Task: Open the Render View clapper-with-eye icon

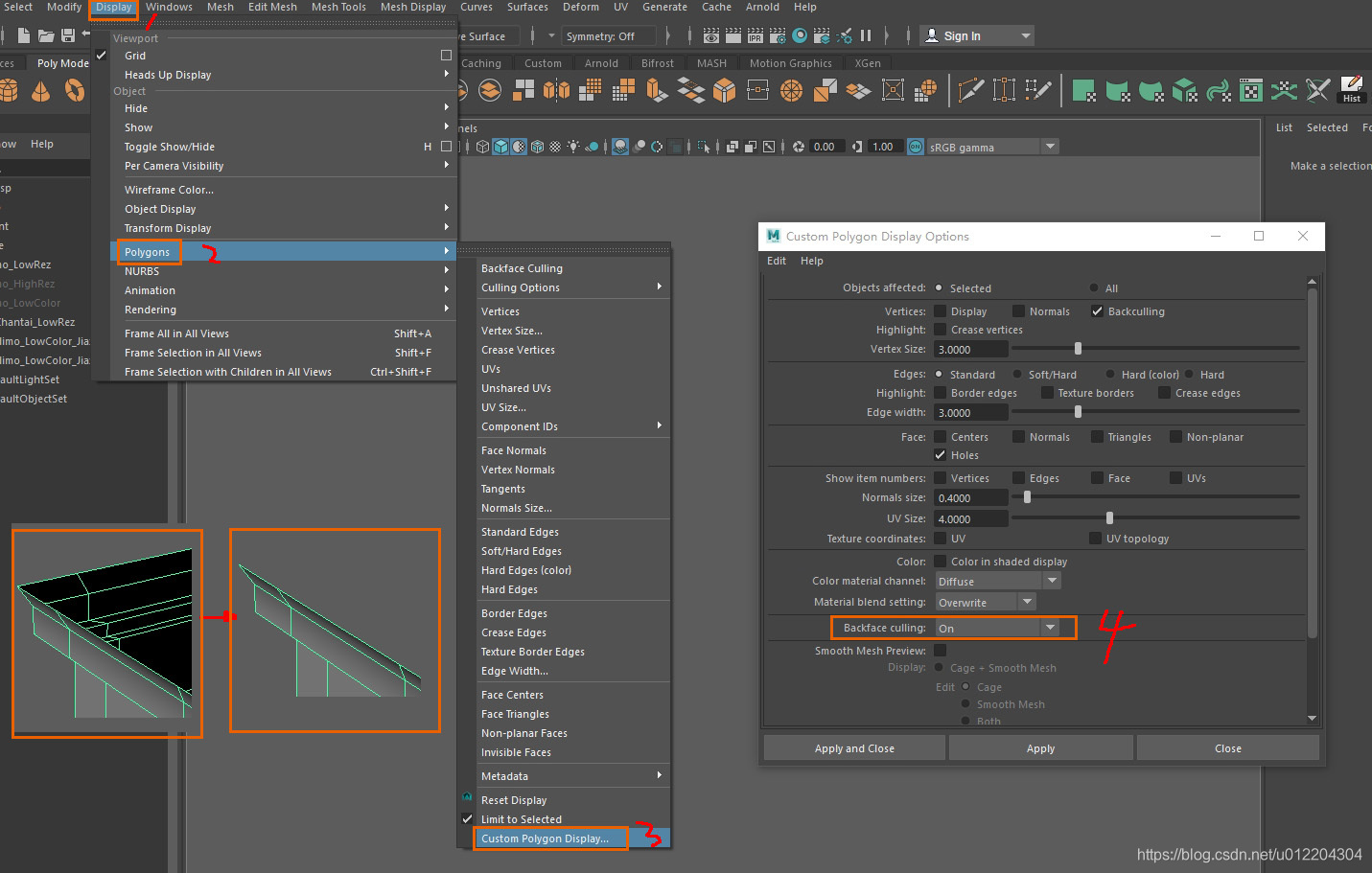Action: point(710,36)
